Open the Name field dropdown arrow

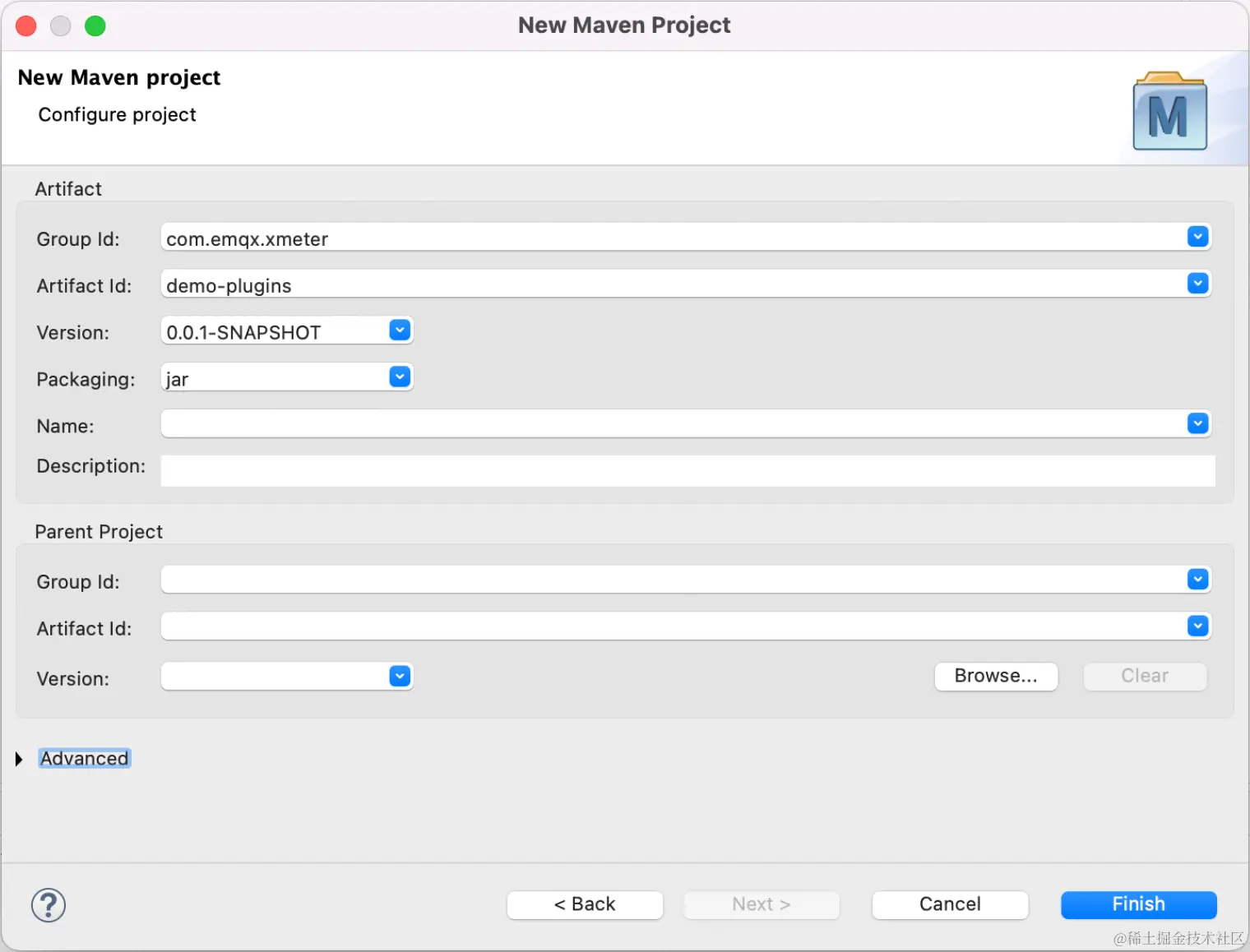pos(1197,423)
